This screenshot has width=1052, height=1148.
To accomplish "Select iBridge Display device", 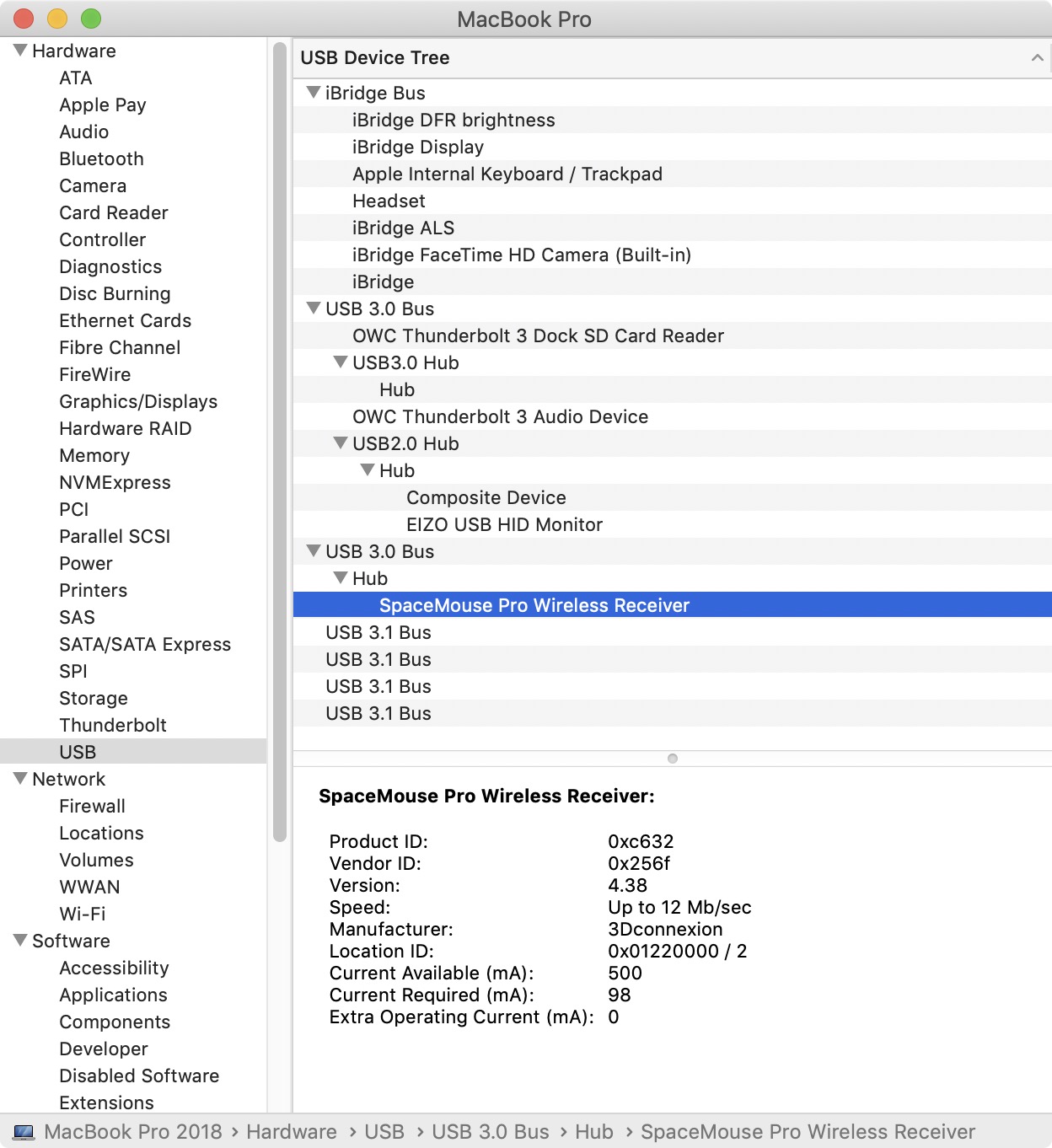I will [672, 147].
